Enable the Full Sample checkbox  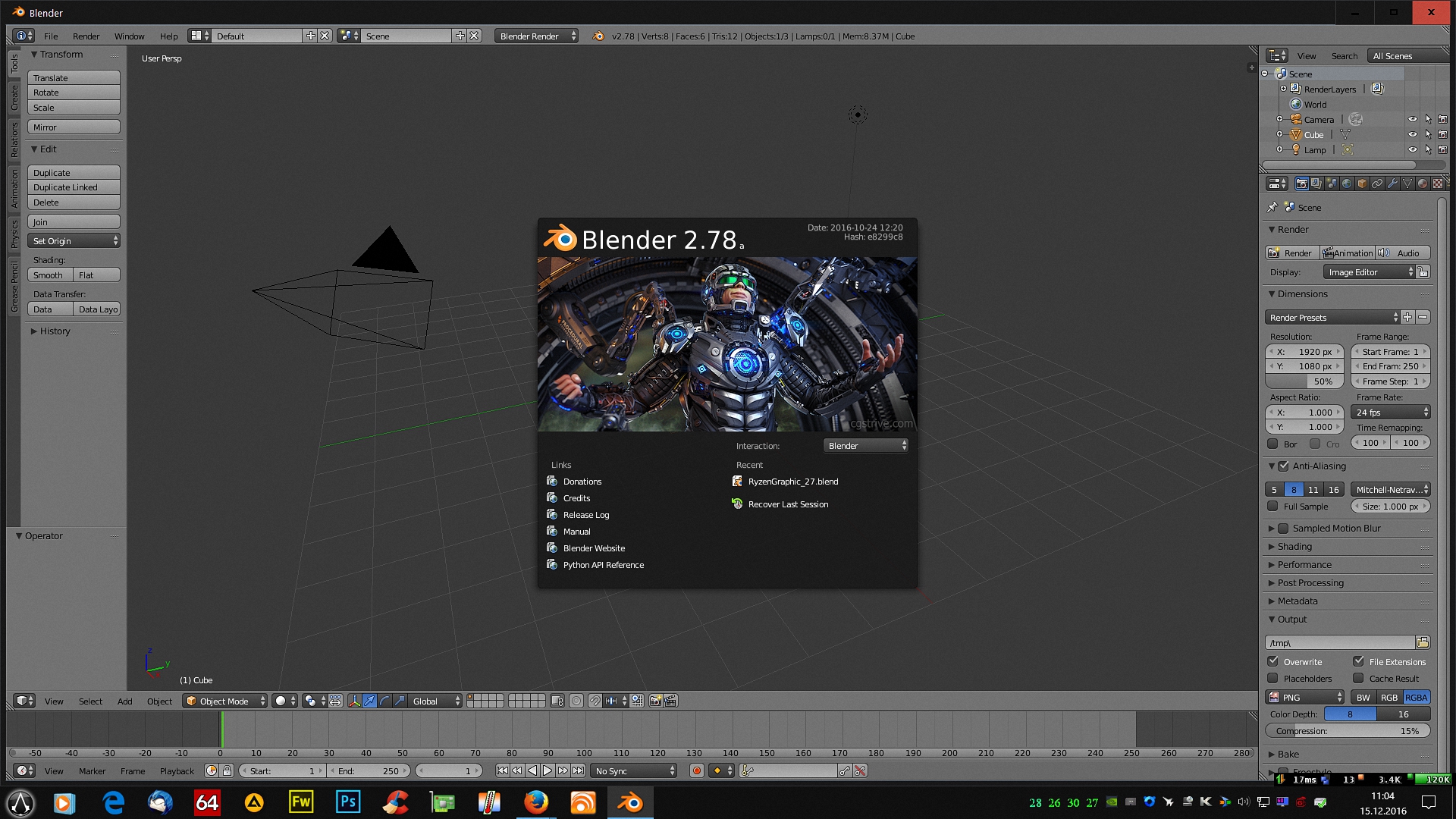[1273, 507]
